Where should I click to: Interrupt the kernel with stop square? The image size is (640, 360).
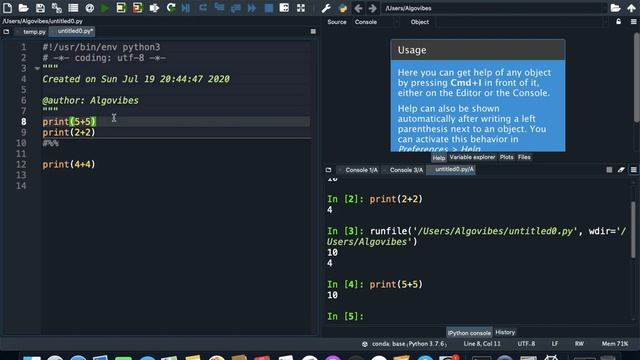tap(609, 170)
